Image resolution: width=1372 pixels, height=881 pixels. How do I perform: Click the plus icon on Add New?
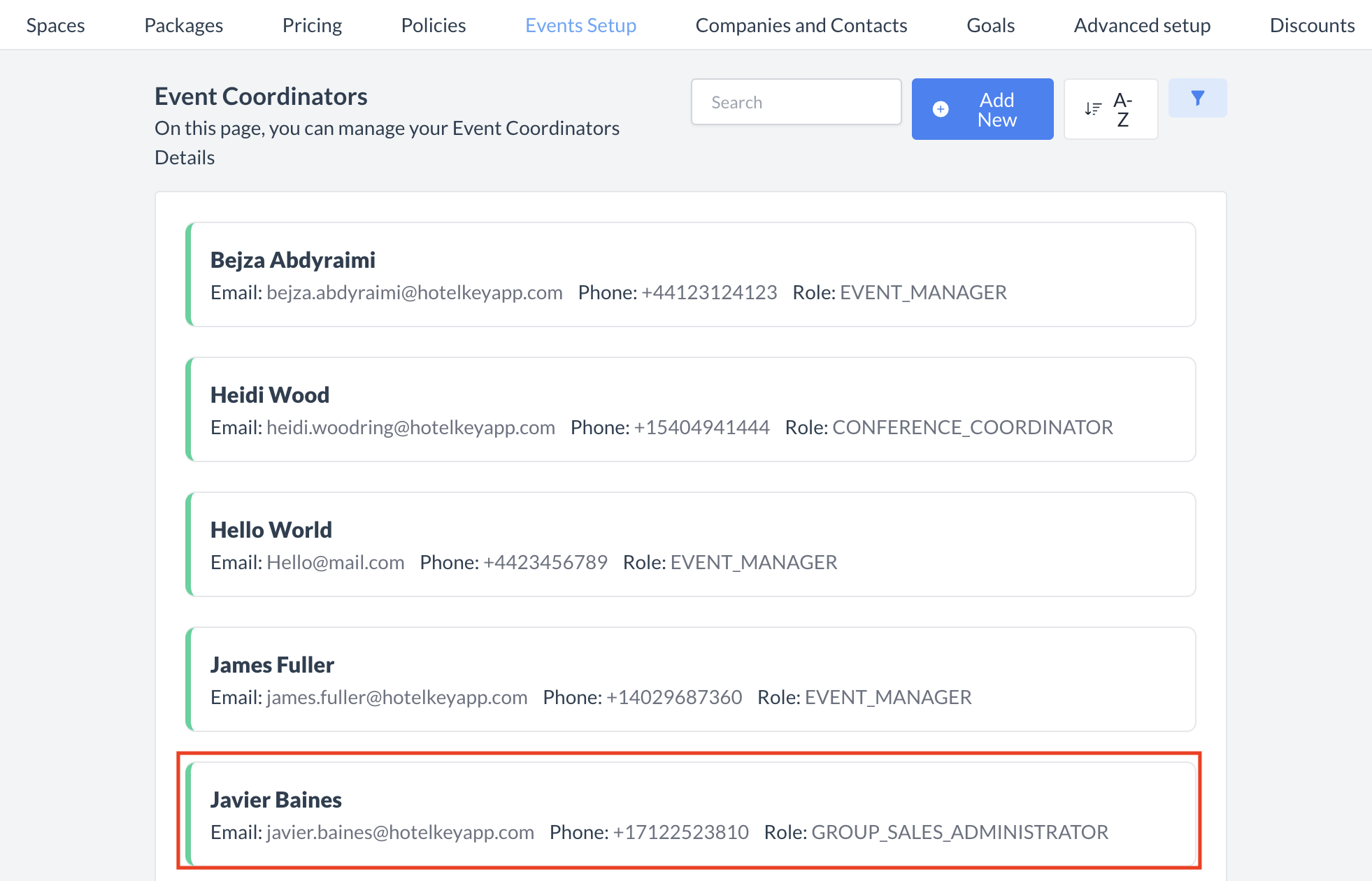pyautogui.click(x=941, y=109)
